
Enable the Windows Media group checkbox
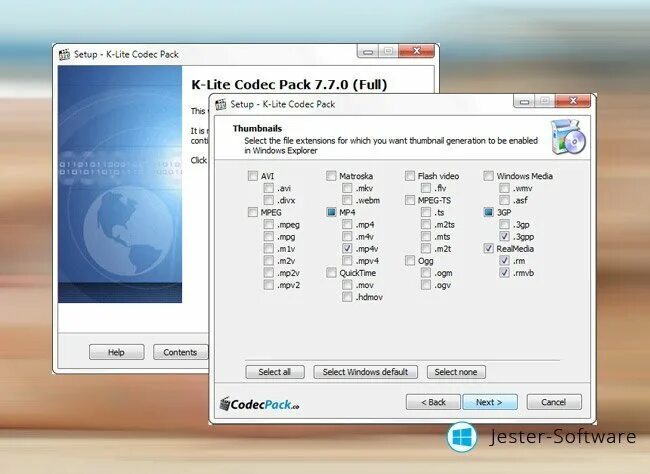click(488, 176)
